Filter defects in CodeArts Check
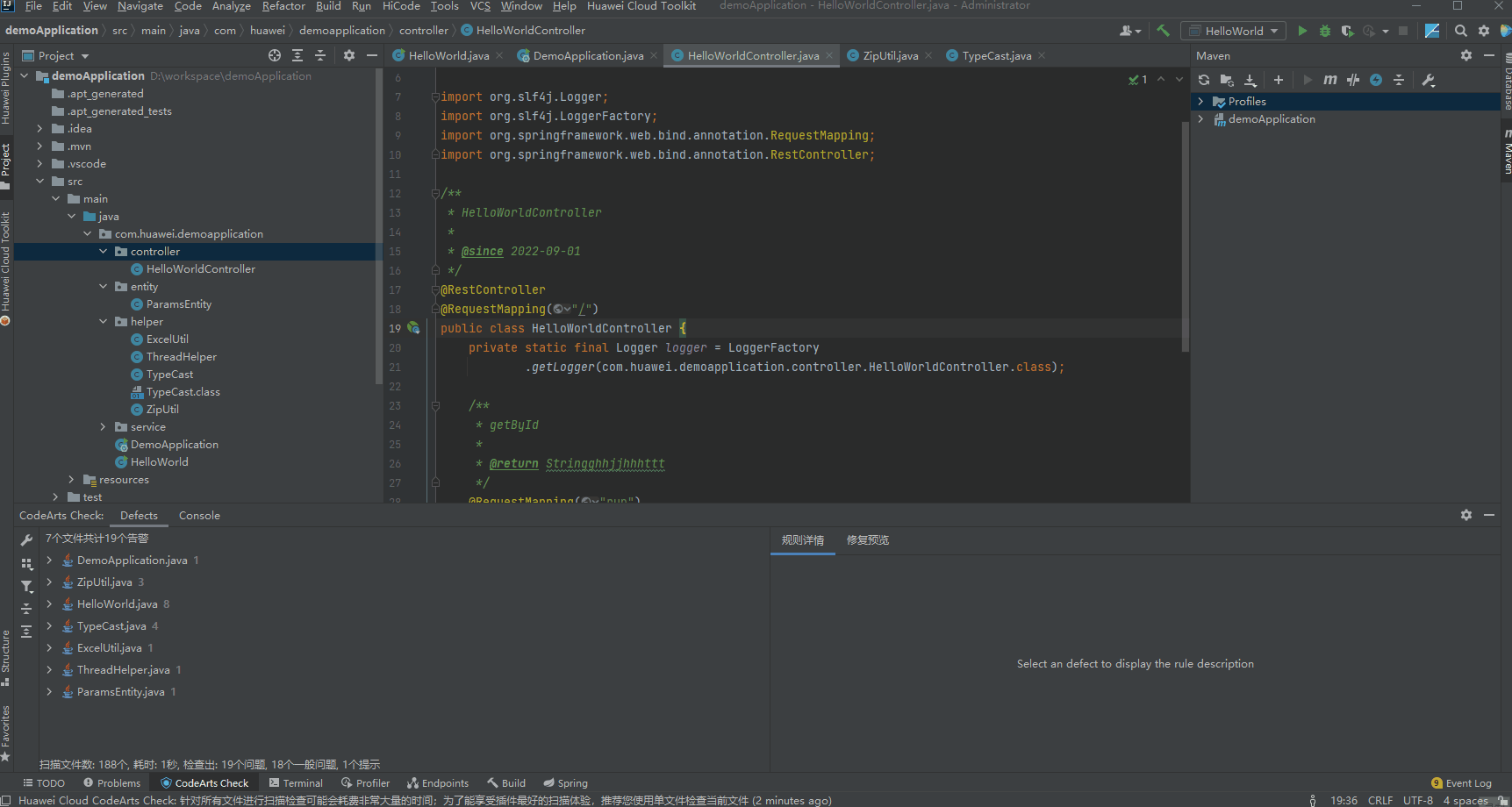The width and height of the screenshot is (1512, 807). click(26, 587)
